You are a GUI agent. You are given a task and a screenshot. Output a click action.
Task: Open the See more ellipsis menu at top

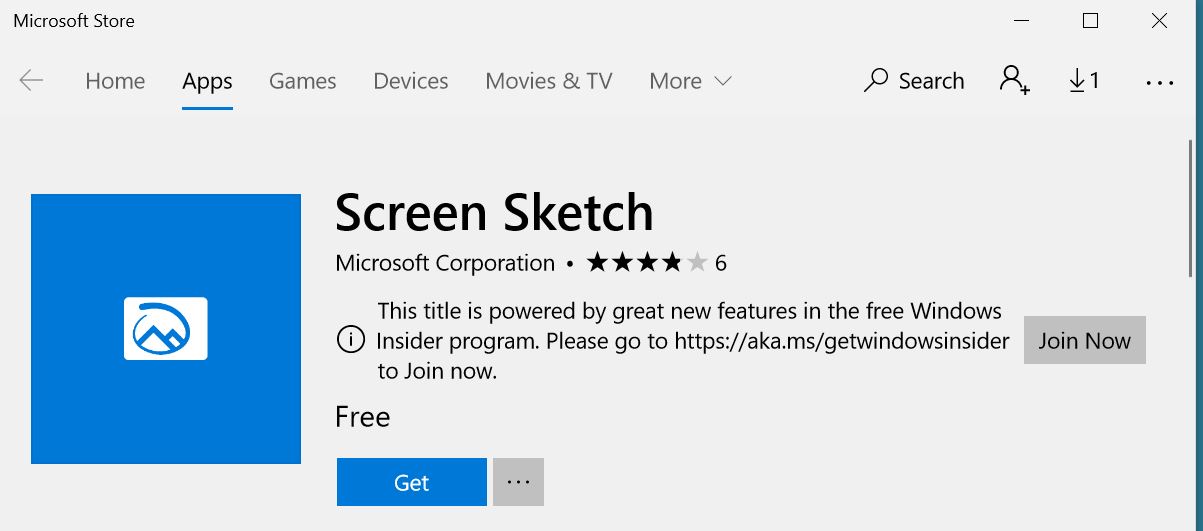pyautogui.click(x=1159, y=83)
